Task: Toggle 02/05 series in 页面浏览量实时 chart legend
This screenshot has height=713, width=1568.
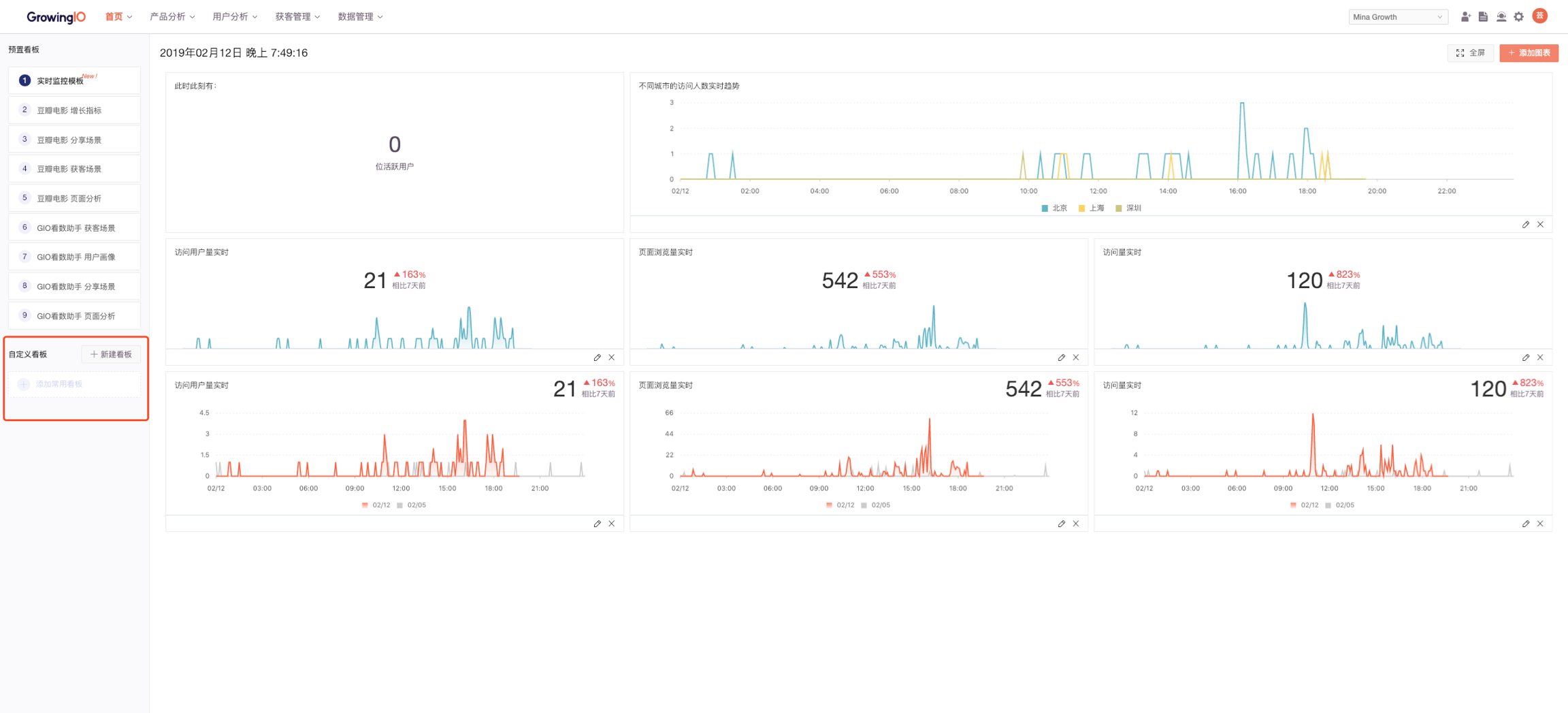Action: 875,505
